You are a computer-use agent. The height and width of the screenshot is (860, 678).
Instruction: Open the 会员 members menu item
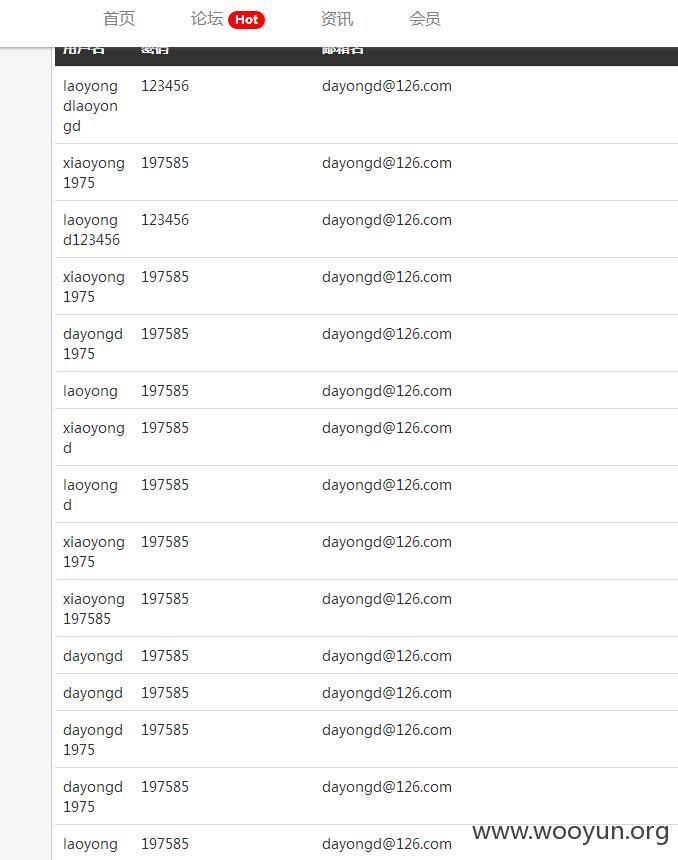[425, 19]
